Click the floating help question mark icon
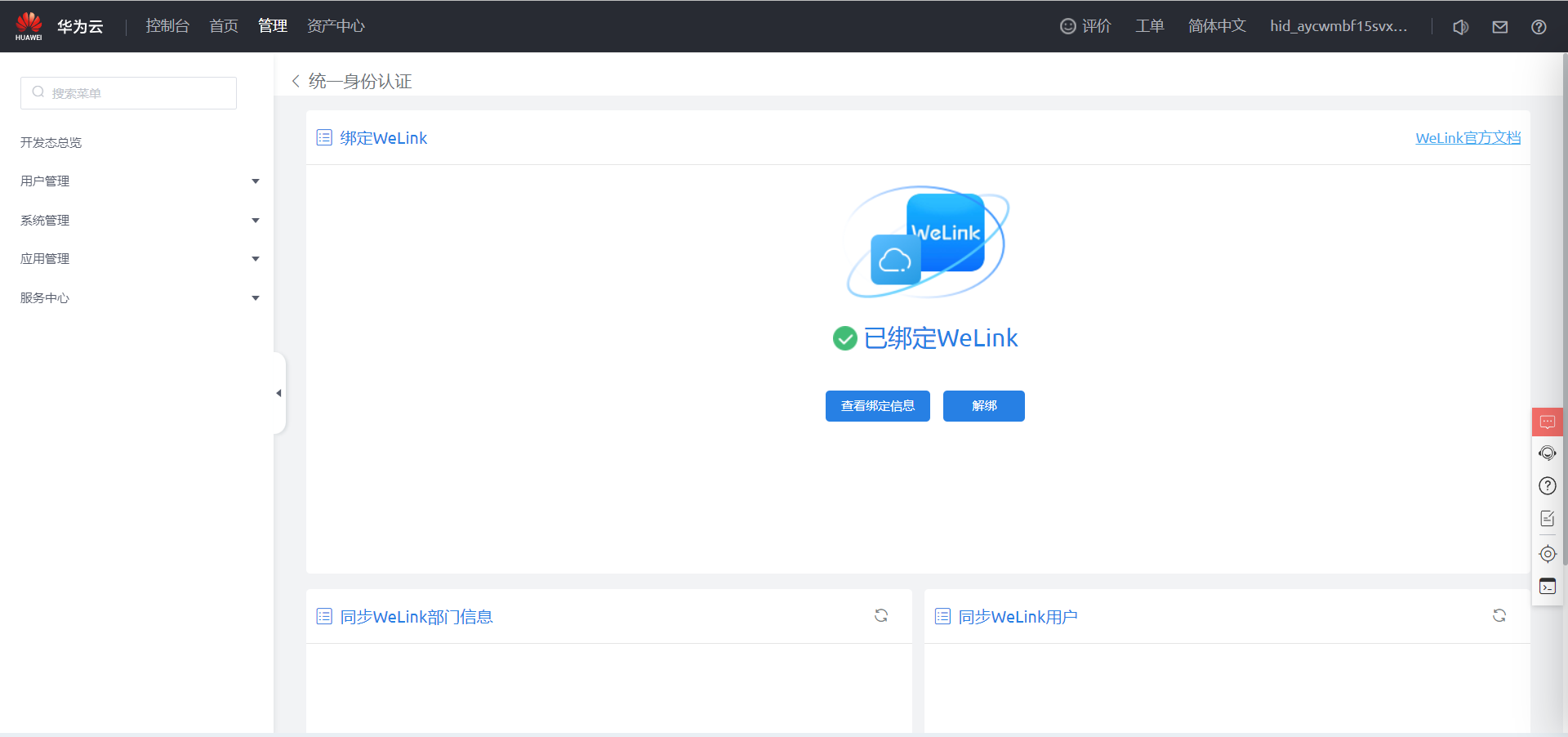Viewport: 1568px width, 737px height. (x=1548, y=485)
